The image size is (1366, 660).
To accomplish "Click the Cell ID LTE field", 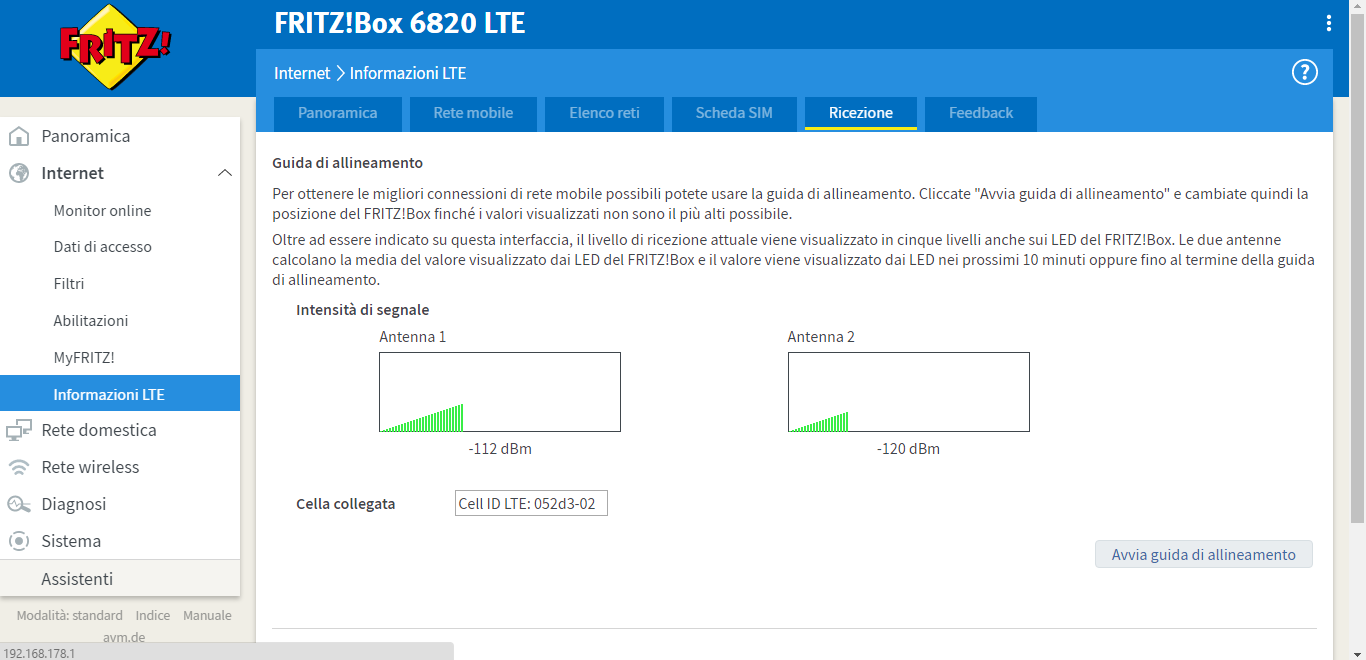I will pos(531,504).
